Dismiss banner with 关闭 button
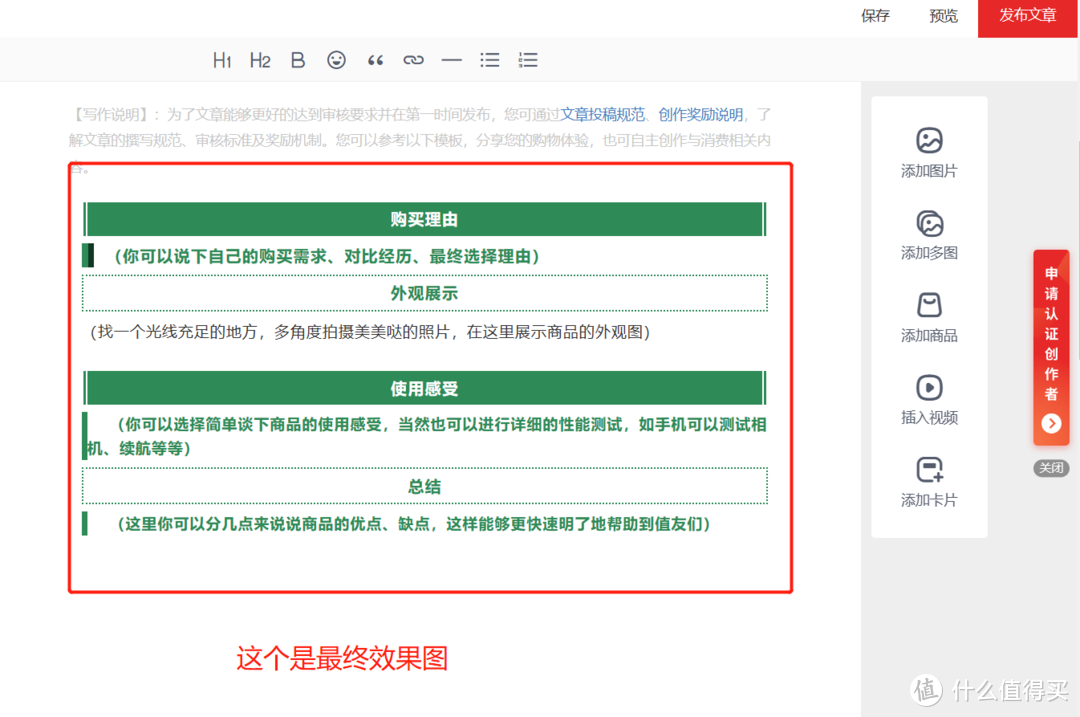Image resolution: width=1080 pixels, height=717 pixels. [x=1051, y=468]
